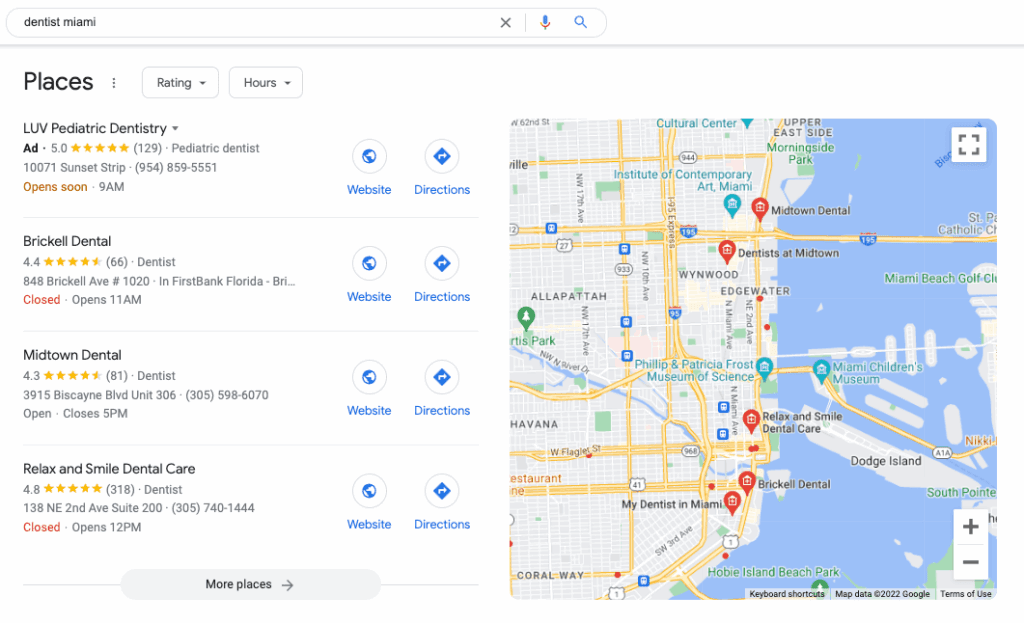Open the Website icon for Midtown Dental

[x=369, y=377]
